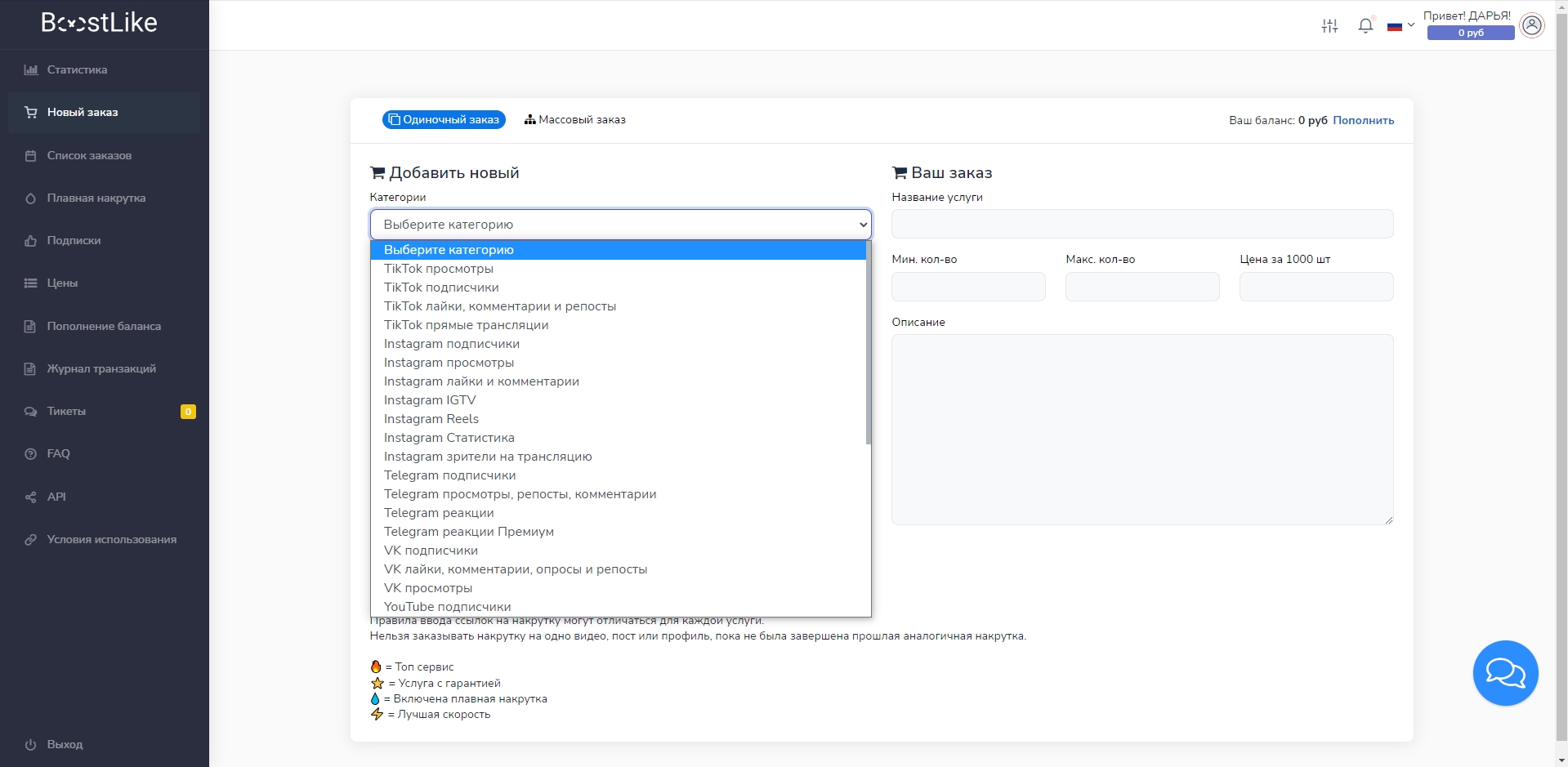Viewport: 1568px width, 767px height.
Task: Collapse the Категории dropdown box
Action: 621,224
